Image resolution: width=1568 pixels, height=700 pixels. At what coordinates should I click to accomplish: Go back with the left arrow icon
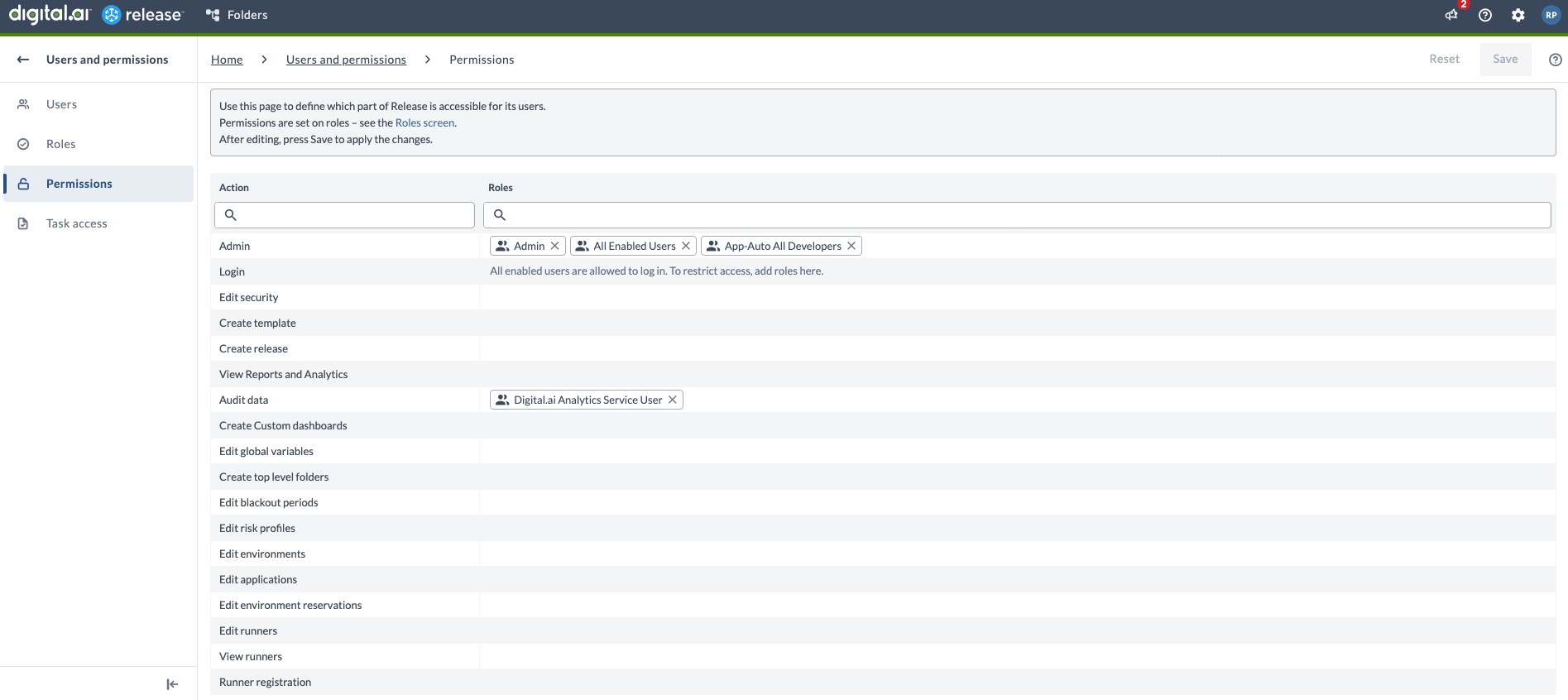[23, 60]
